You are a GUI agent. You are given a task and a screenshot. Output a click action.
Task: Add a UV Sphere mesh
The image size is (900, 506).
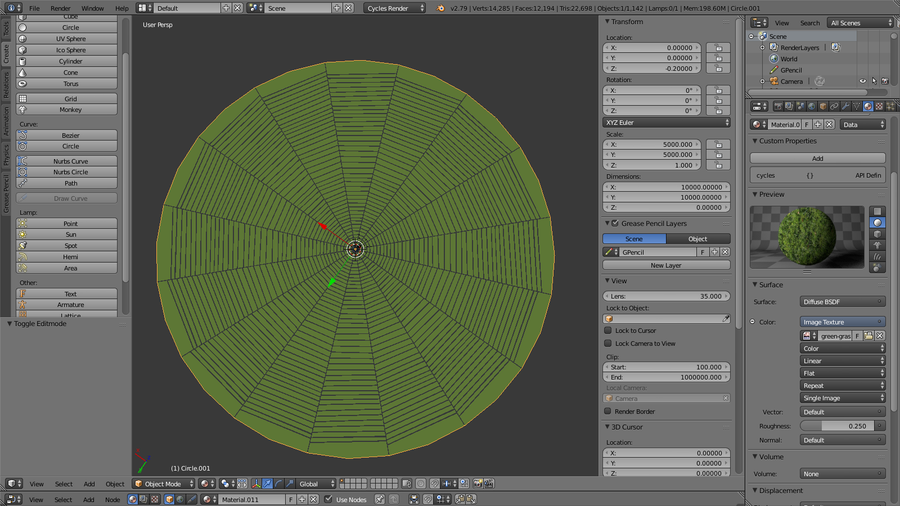pos(70,39)
